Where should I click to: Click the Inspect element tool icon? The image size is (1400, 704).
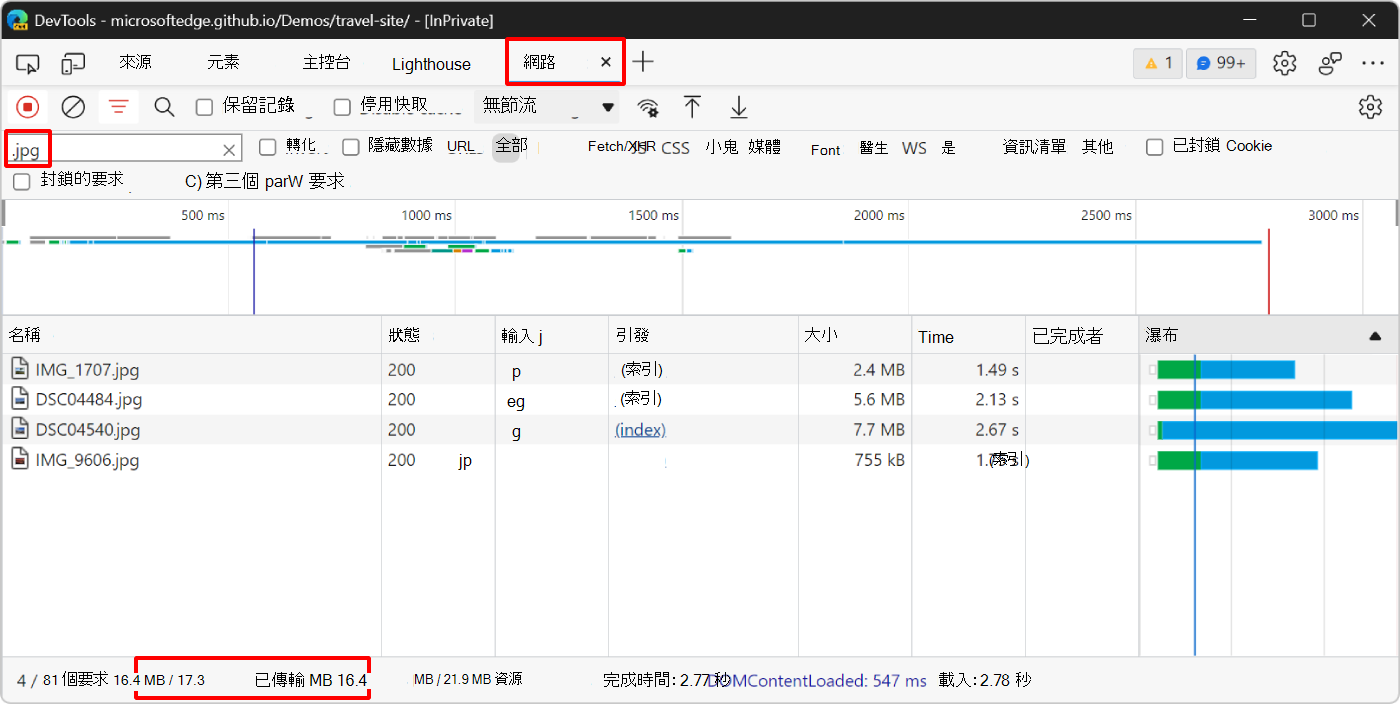tap(27, 64)
